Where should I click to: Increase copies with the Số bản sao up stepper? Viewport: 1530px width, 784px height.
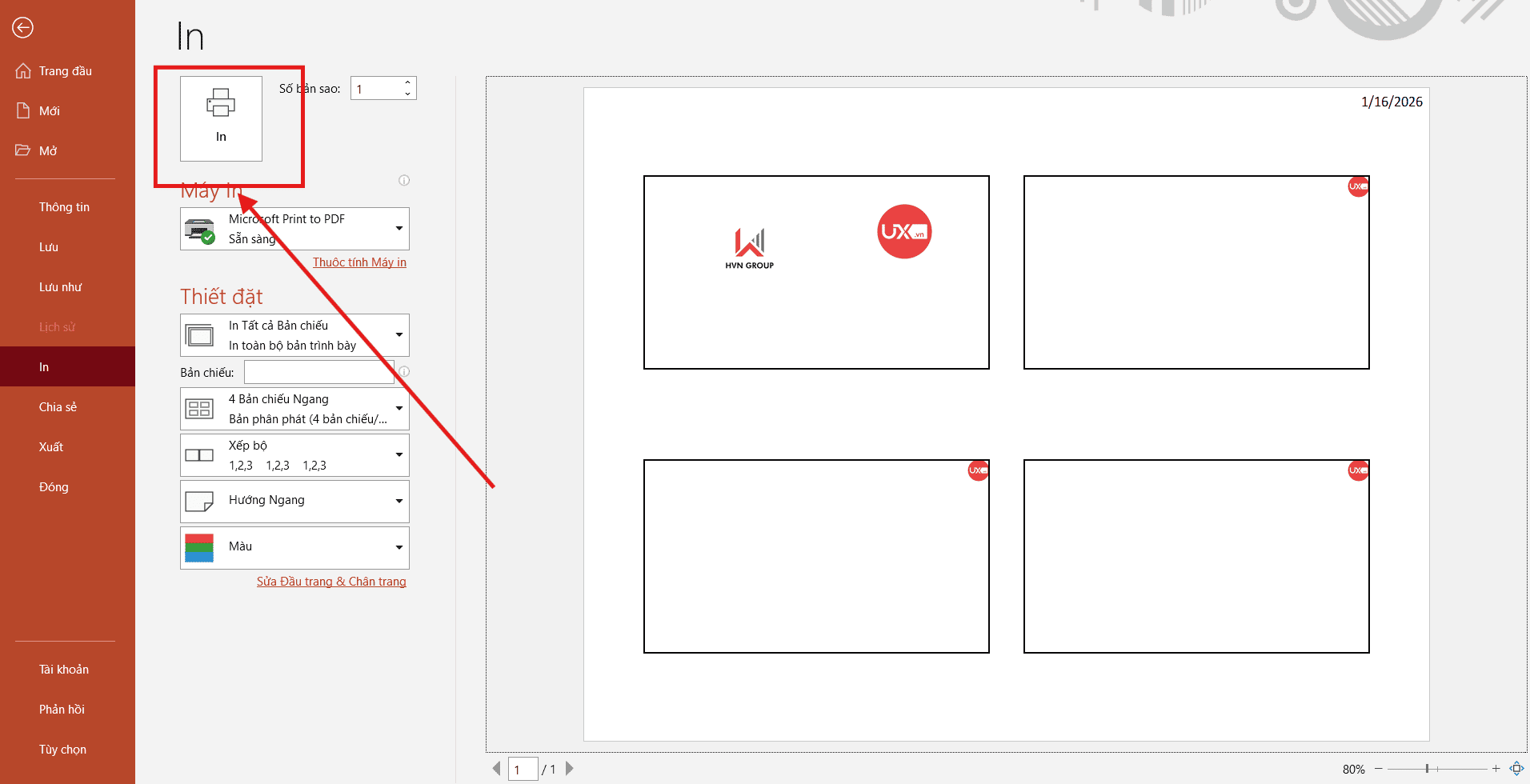[407, 82]
